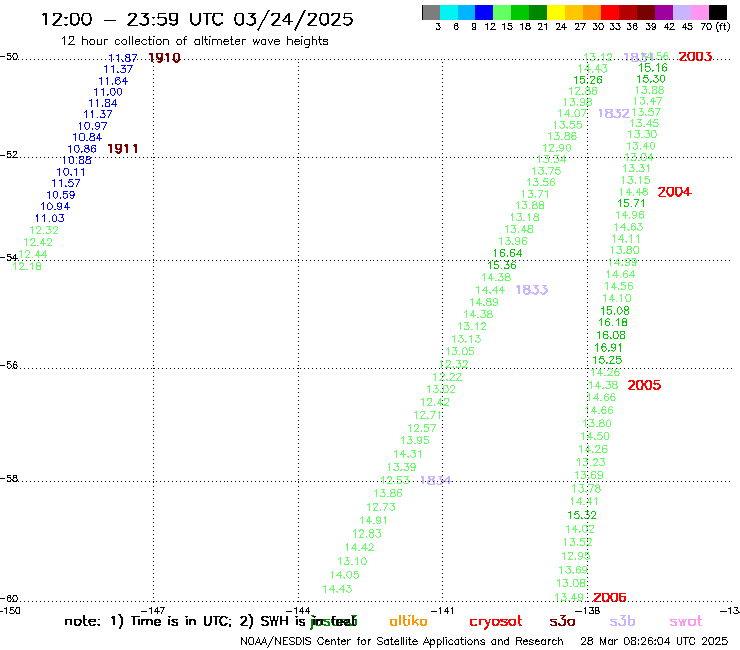This screenshot has width=740, height=650.
Task: Click the subtitle '12 hour collection of altimeter wave heights'
Action: [x=194, y=42]
